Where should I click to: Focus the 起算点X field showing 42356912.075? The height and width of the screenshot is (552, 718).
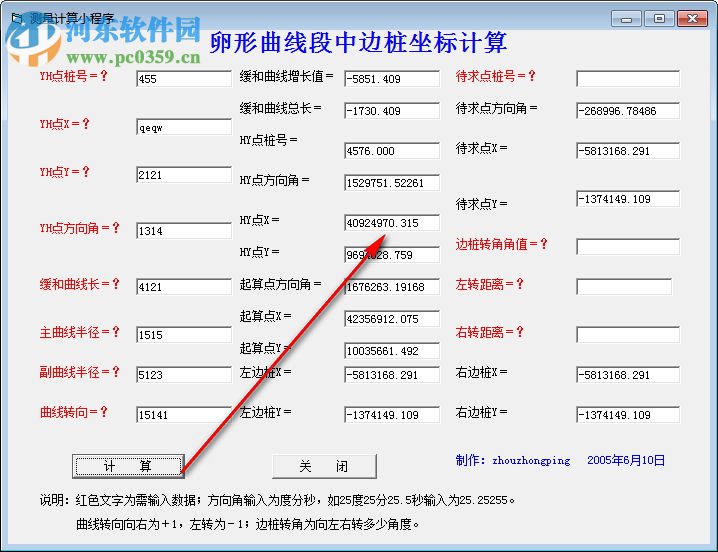(392, 318)
